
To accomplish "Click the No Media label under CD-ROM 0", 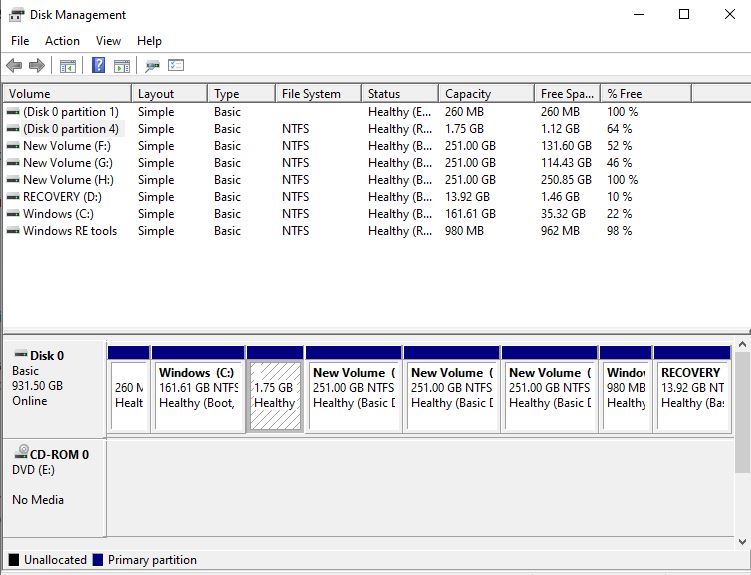I will pos(38,499).
